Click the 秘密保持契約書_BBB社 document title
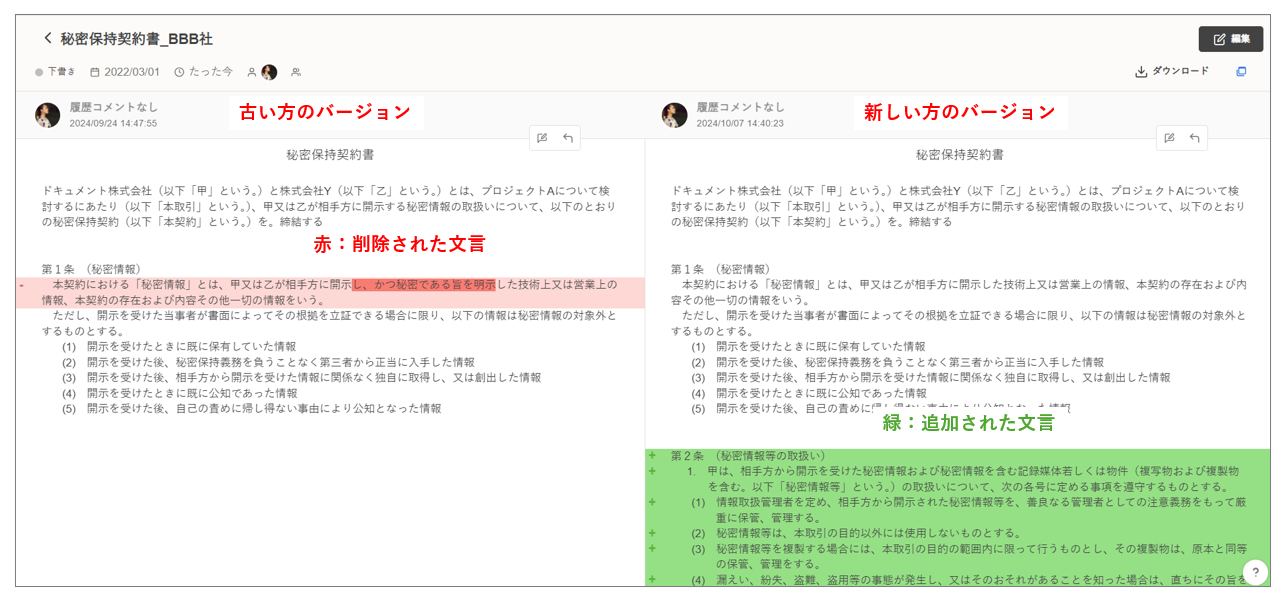This screenshot has width=1282, height=600. coord(136,39)
